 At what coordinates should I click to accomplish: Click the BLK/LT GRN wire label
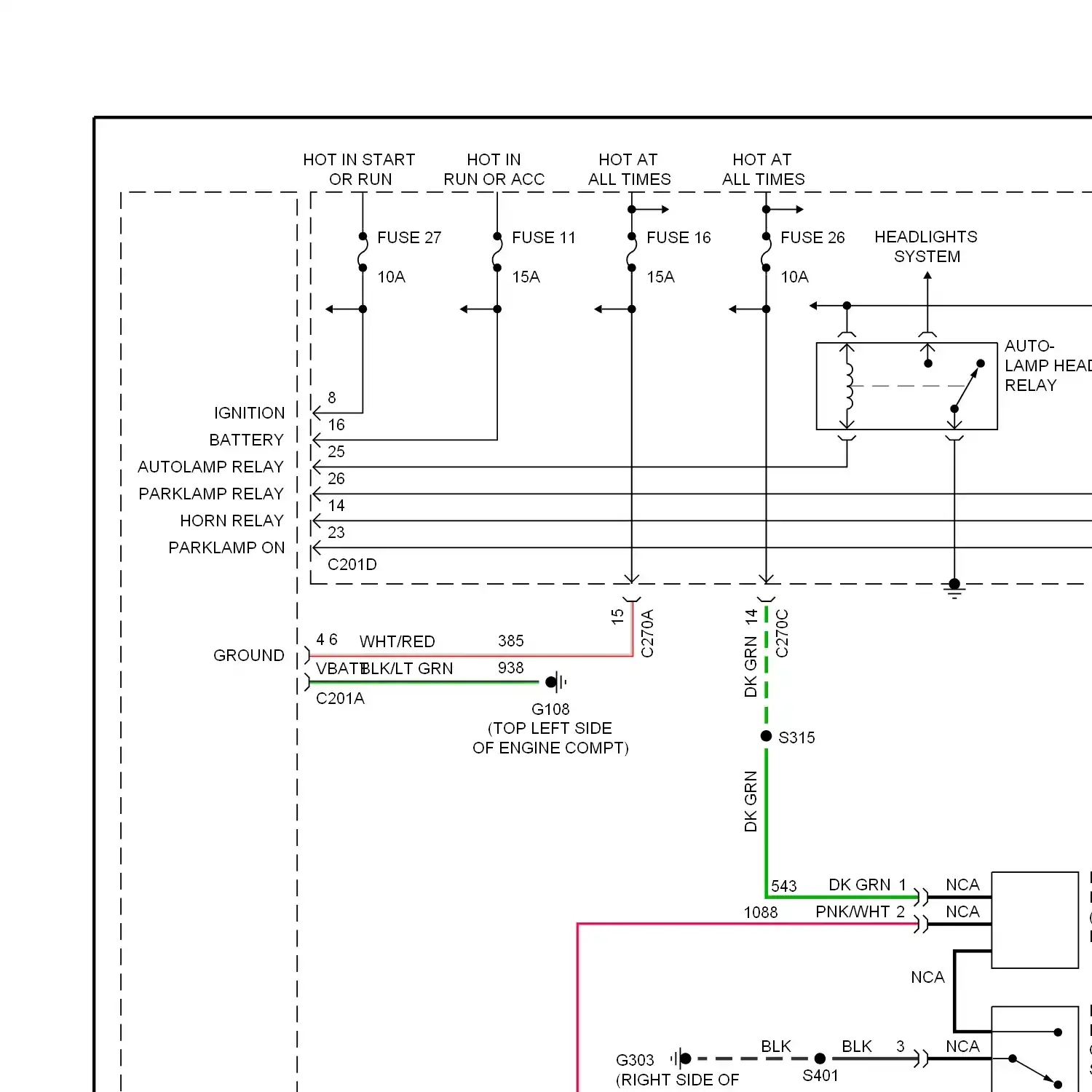[407, 669]
